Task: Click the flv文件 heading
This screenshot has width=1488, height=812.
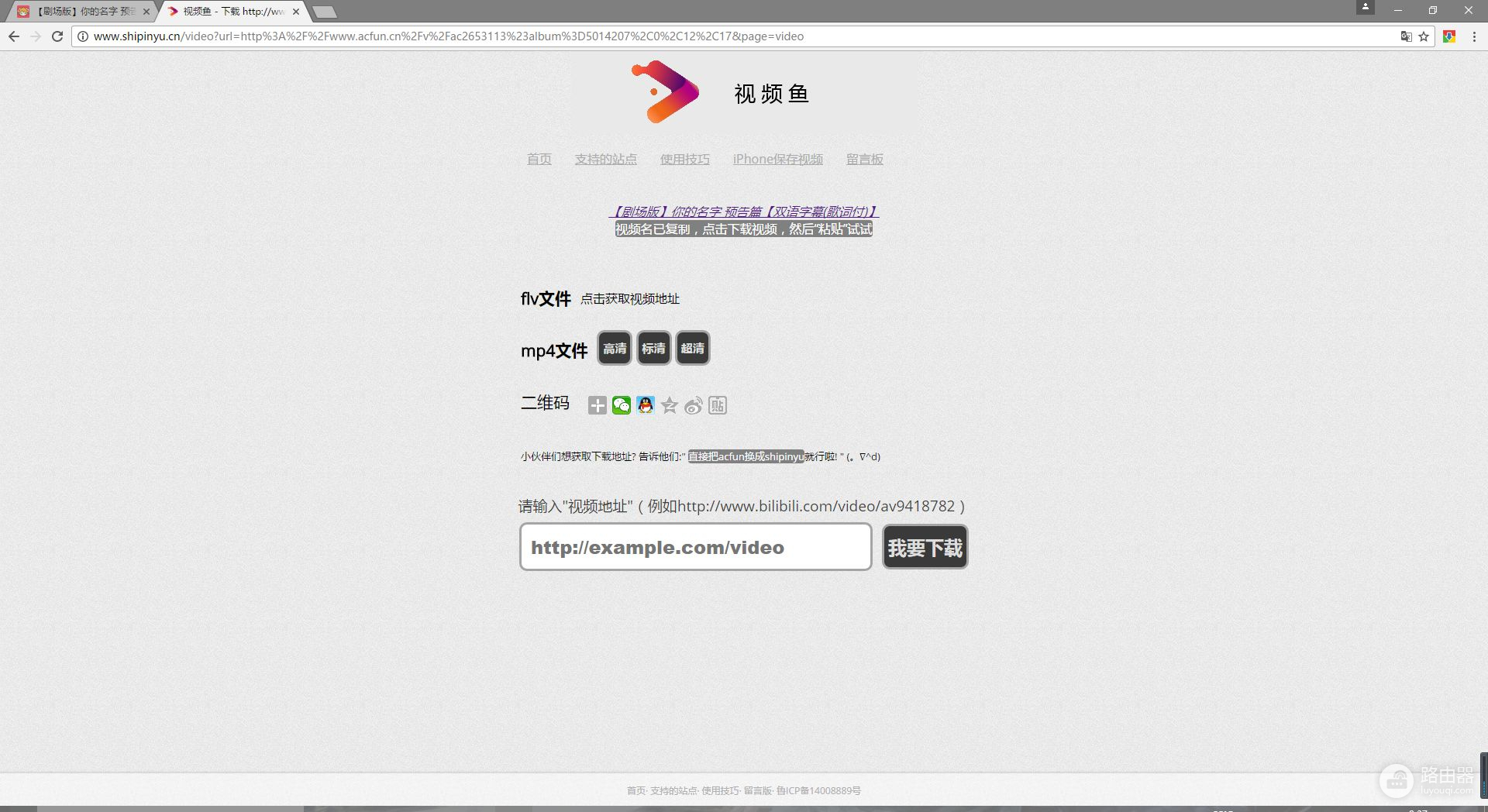Action: point(546,299)
